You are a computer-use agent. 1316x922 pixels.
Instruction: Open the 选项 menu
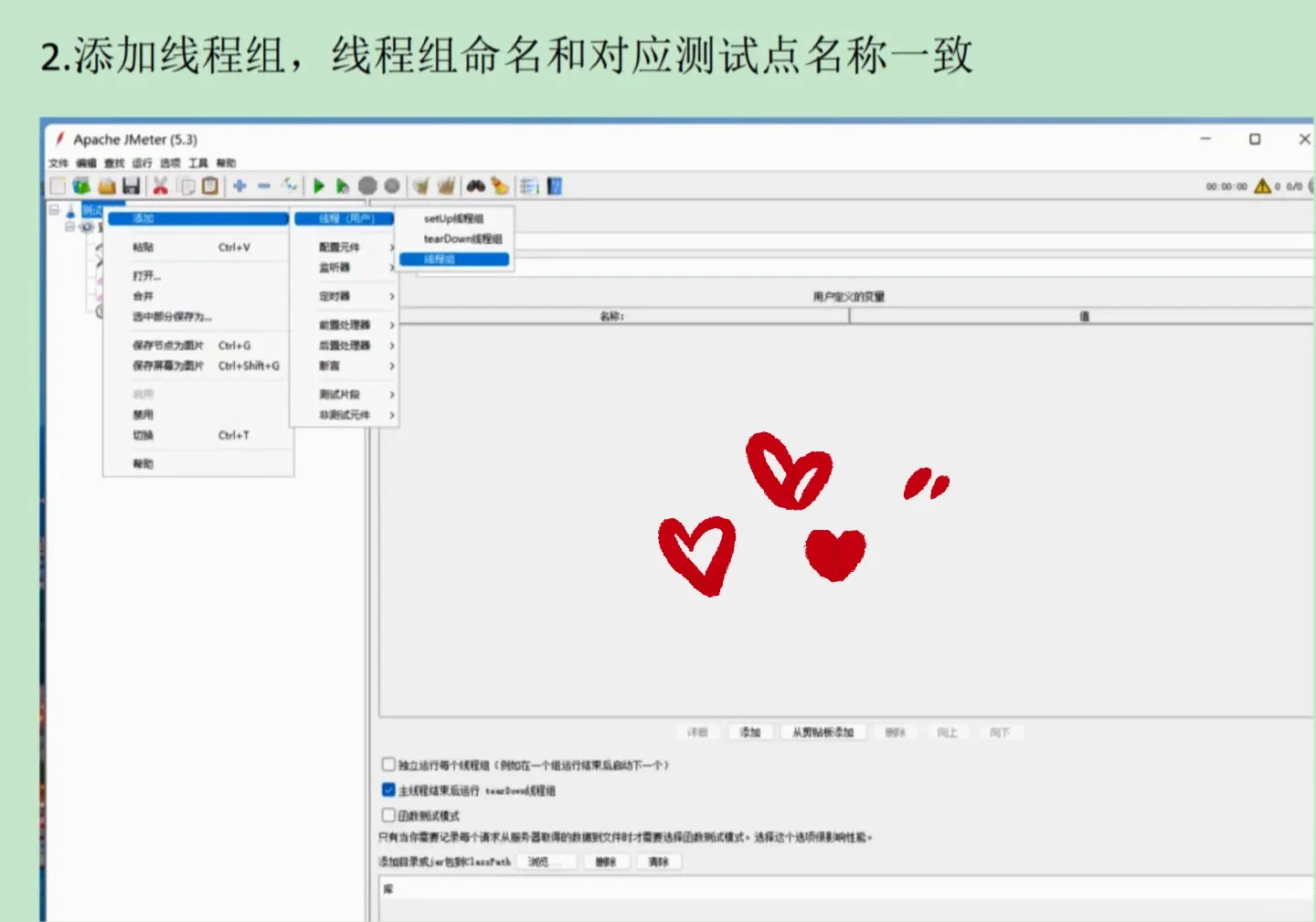click(170, 163)
